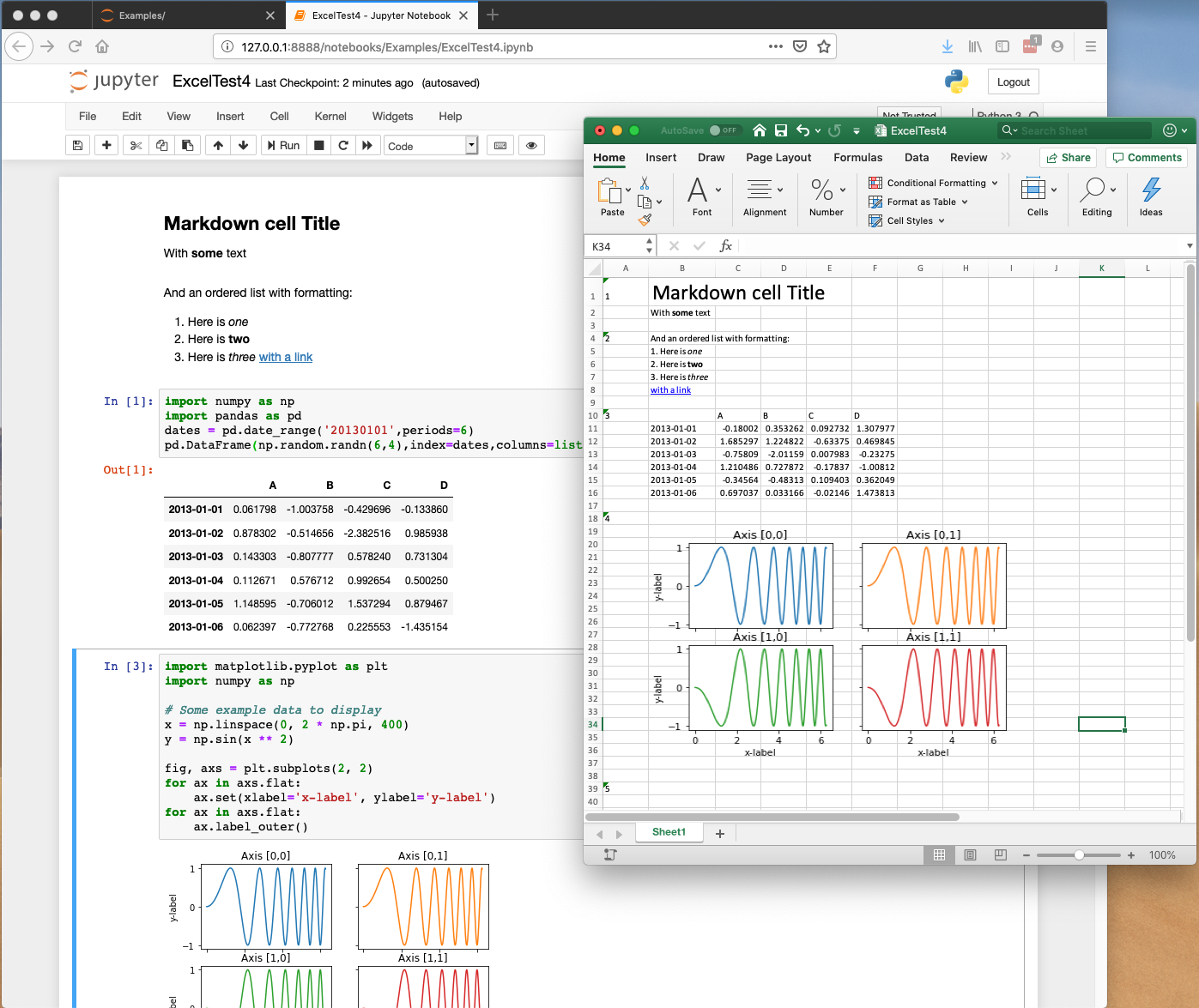Select the Excel Draw tab
1199x1008 pixels.
712,157
